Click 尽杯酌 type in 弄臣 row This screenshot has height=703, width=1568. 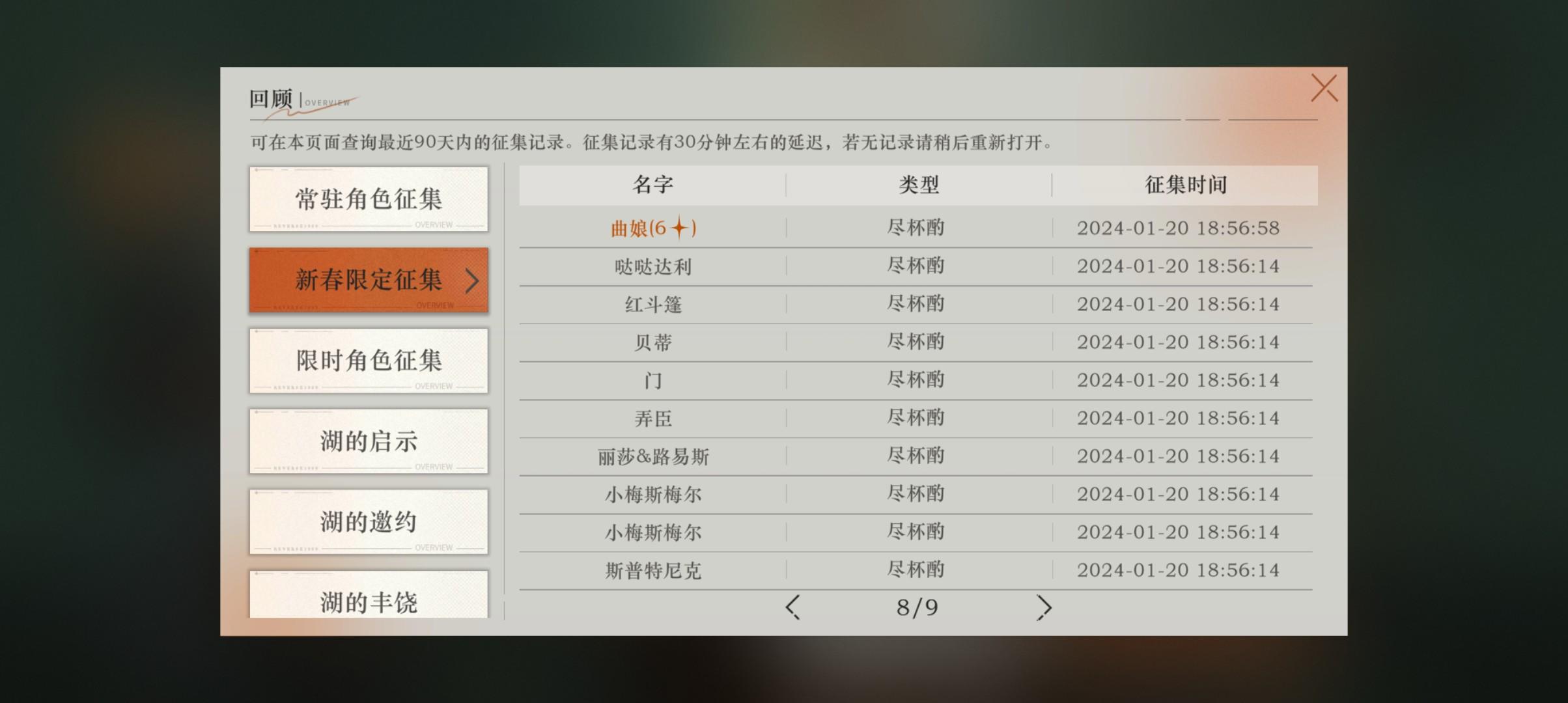click(x=916, y=418)
